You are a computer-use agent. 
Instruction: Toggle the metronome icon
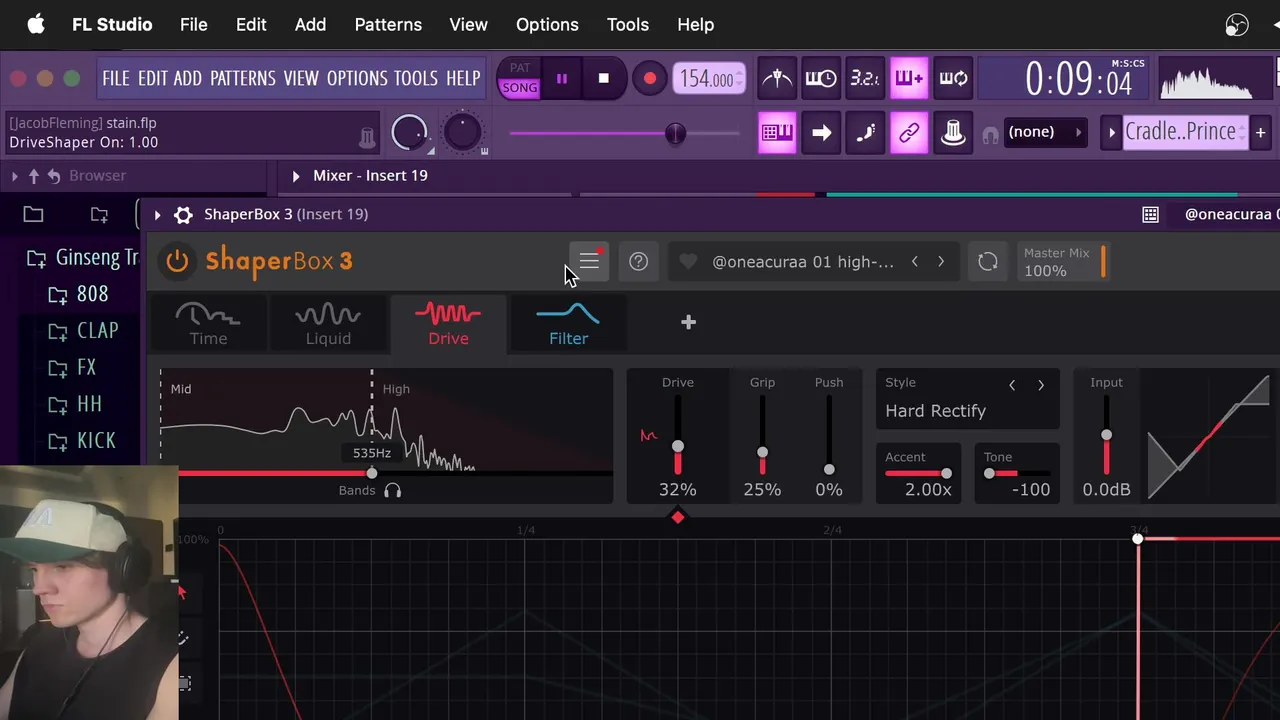pyautogui.click(x=777, y=78)
